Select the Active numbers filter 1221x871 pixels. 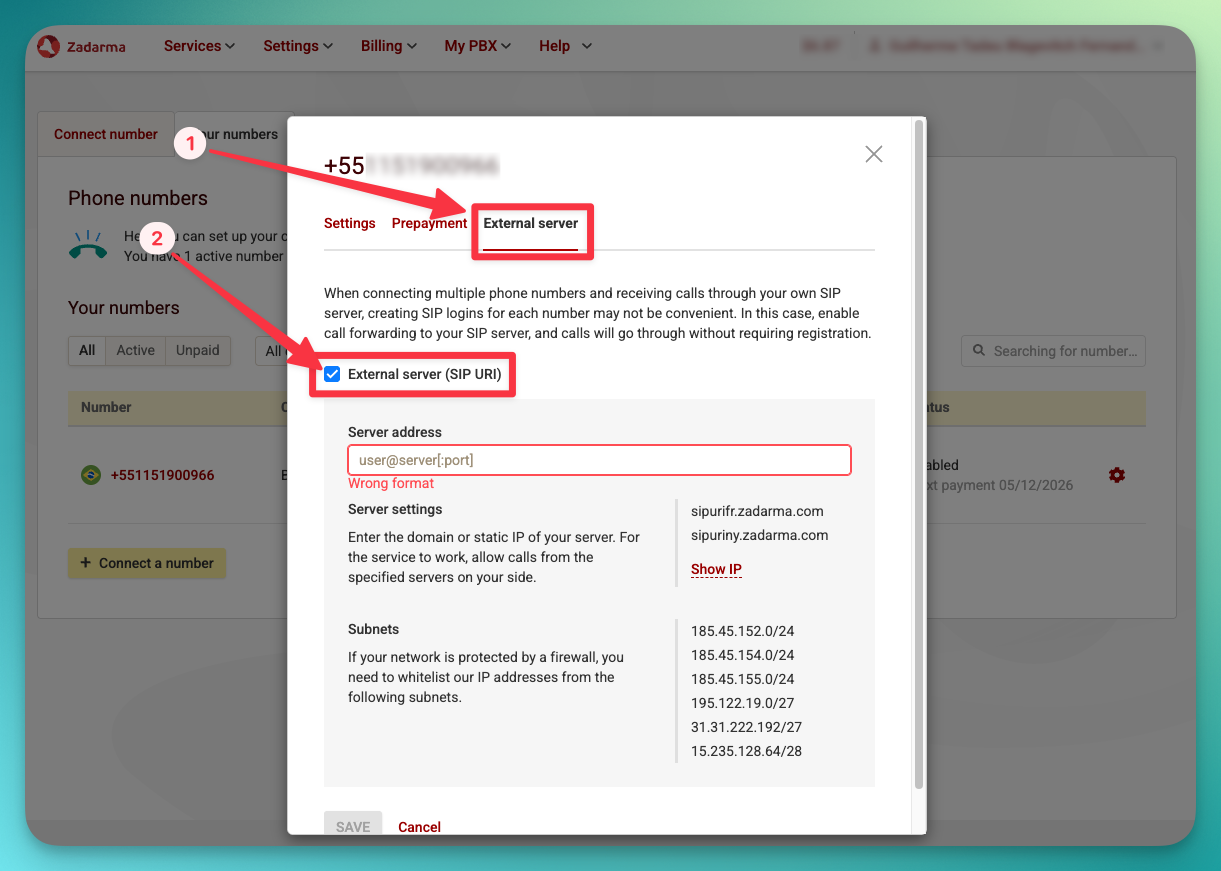[x=135, y=350]
